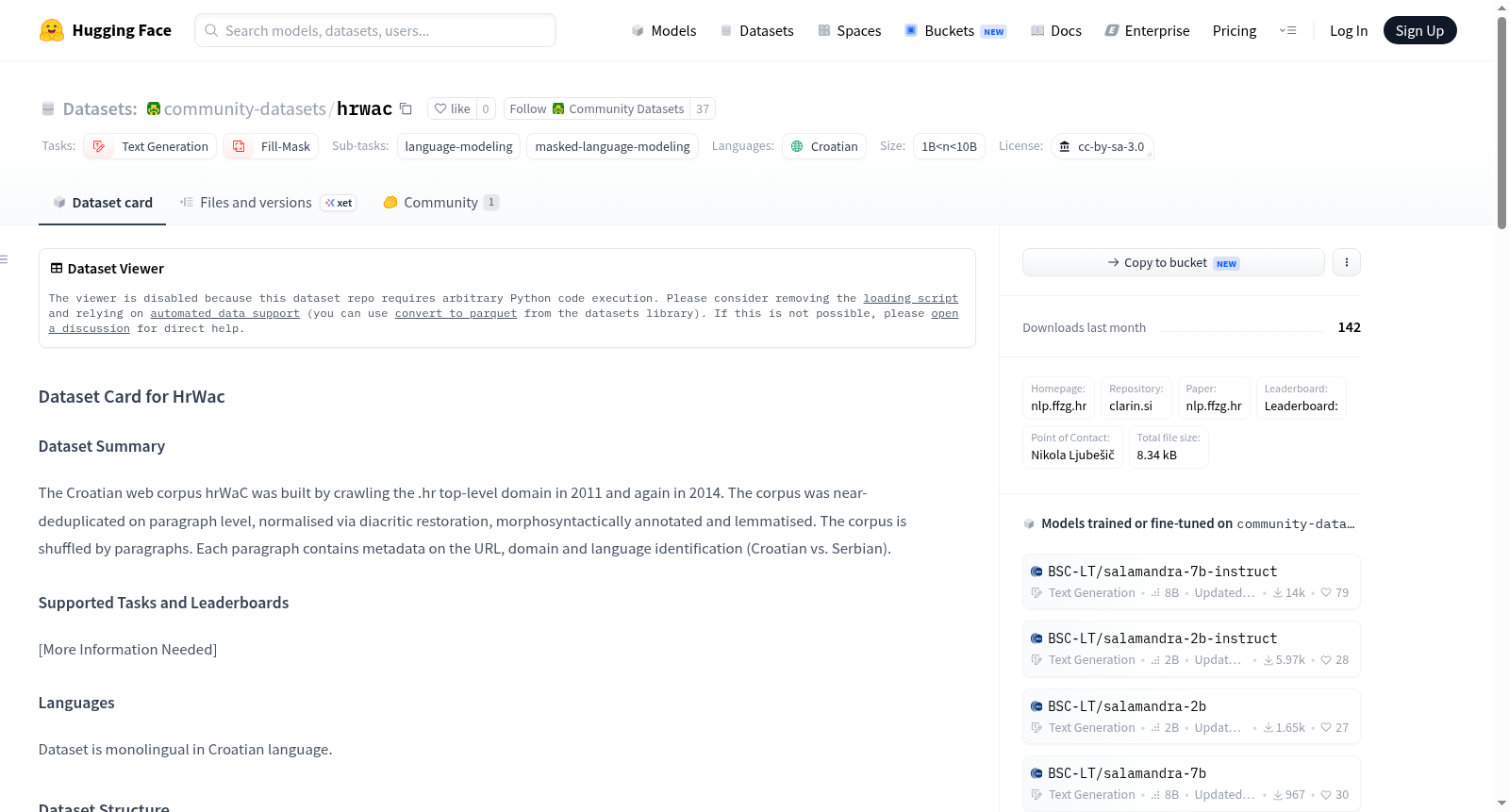This screenshot has height=812, width=1509.
Task: Click the Enterprise icon in navbar
Action: coord(1112,30)
